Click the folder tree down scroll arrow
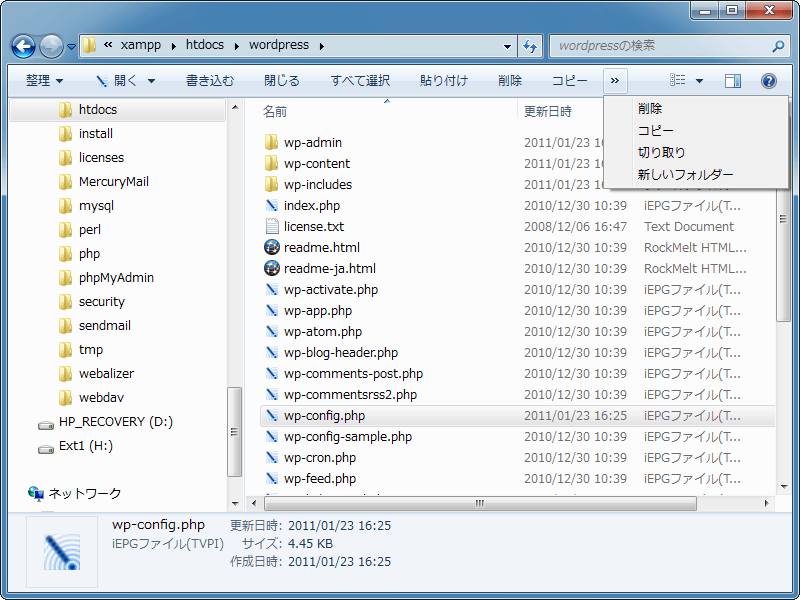The width and height of the screenshot is (800, 600). [235, 504]
